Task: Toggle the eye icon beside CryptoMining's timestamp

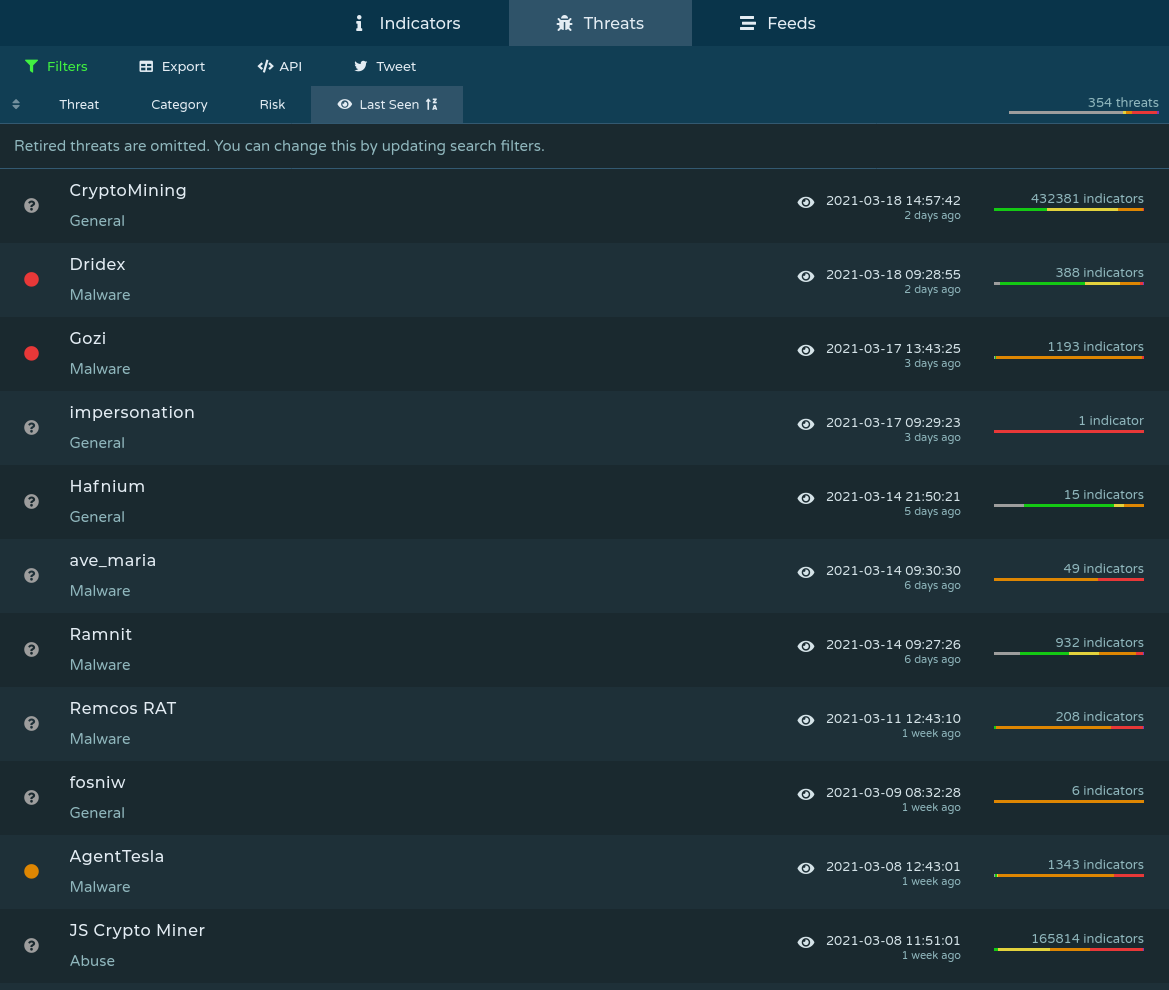Action: (806, 202)
